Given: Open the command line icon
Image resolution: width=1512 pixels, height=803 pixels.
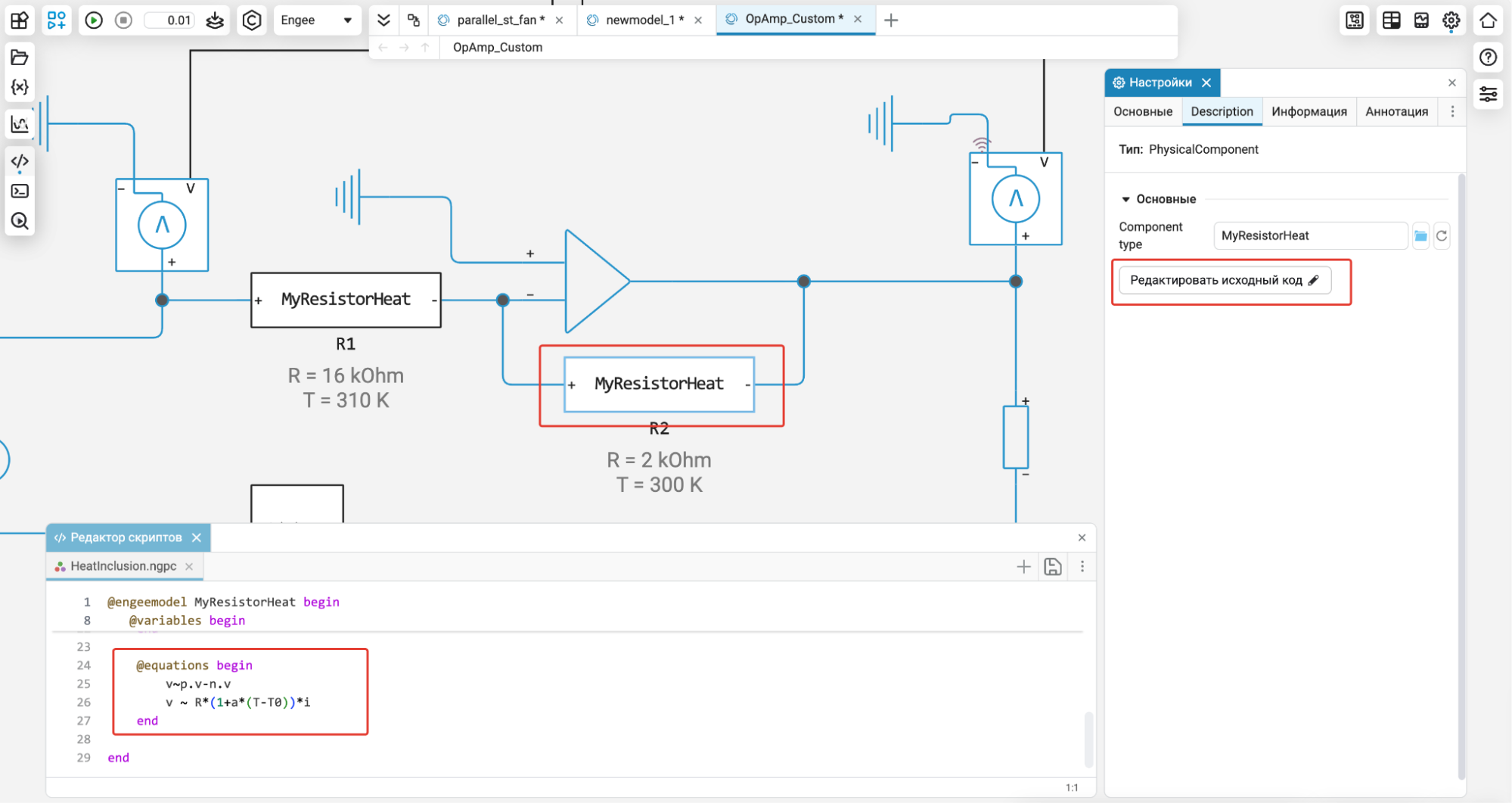Looking at the screenshot, I should (20, 191).
